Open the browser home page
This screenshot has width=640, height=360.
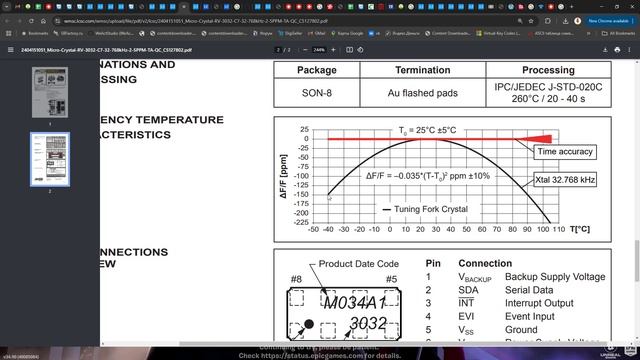tap(43, 21)
